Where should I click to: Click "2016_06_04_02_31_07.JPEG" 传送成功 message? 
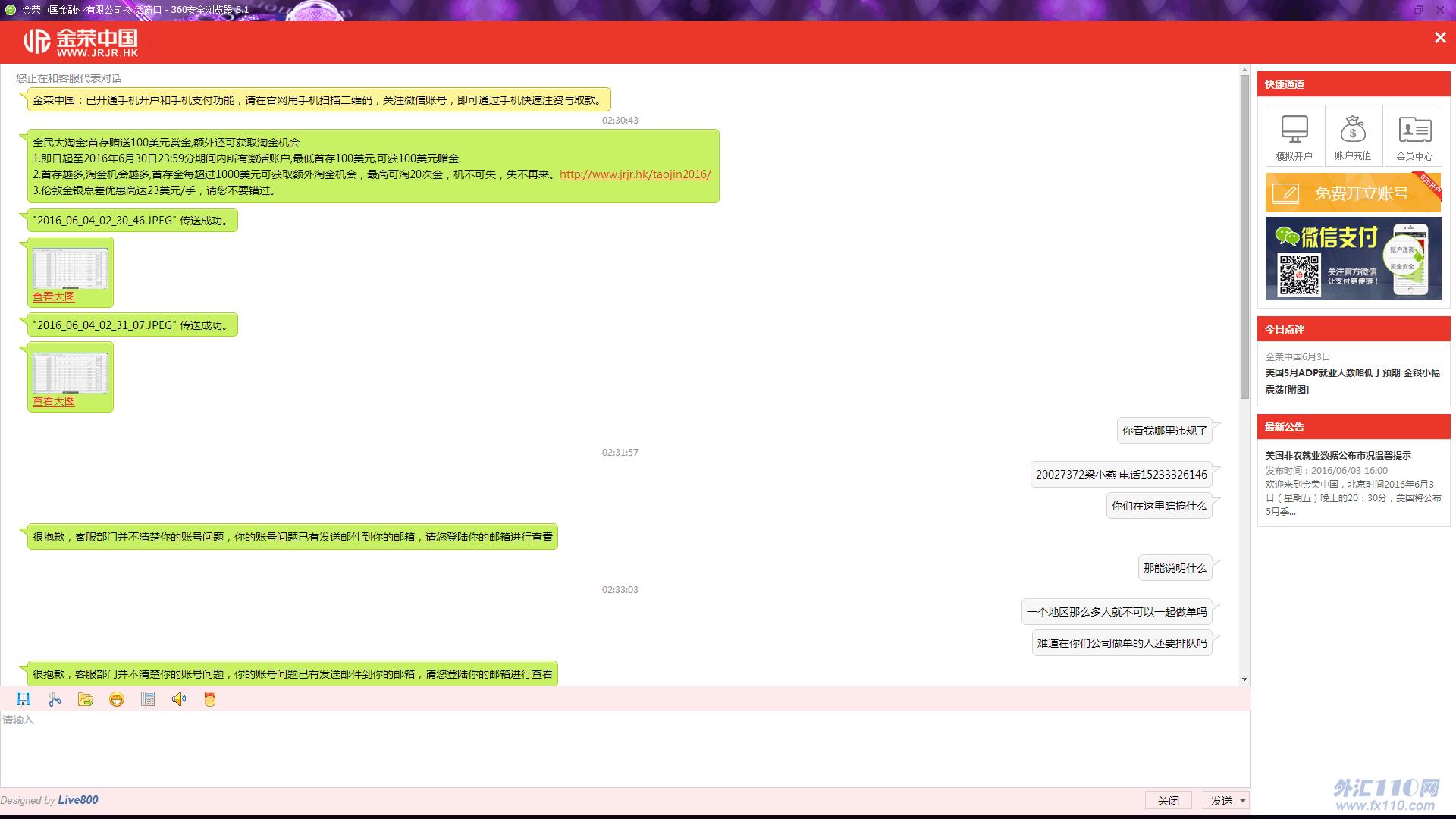pos(133,325)
